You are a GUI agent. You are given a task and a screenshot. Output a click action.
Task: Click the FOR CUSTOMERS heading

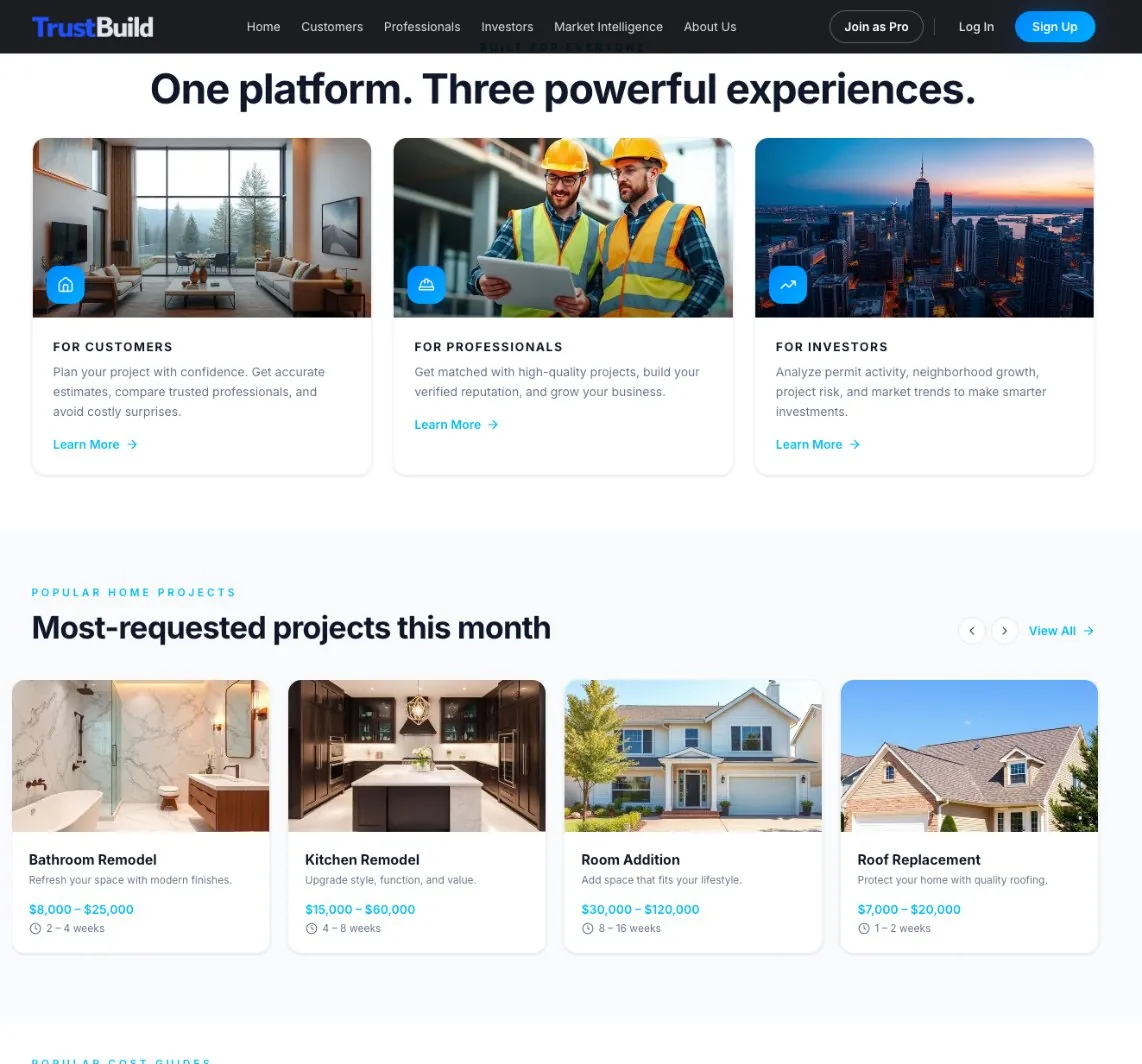point(112,347)
